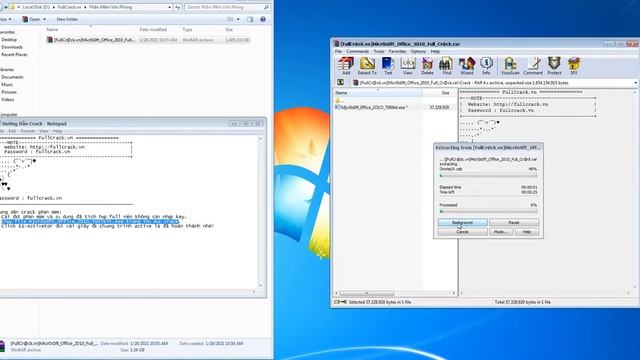Open the Options menu in WinRAR

click(x=418, y=51)
